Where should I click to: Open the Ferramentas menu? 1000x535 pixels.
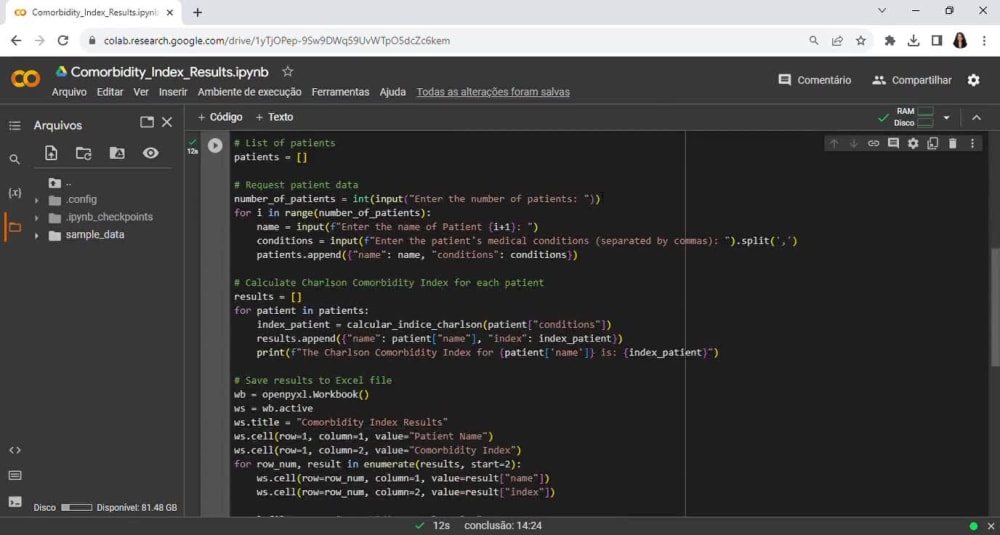click(x=340, y=92)
